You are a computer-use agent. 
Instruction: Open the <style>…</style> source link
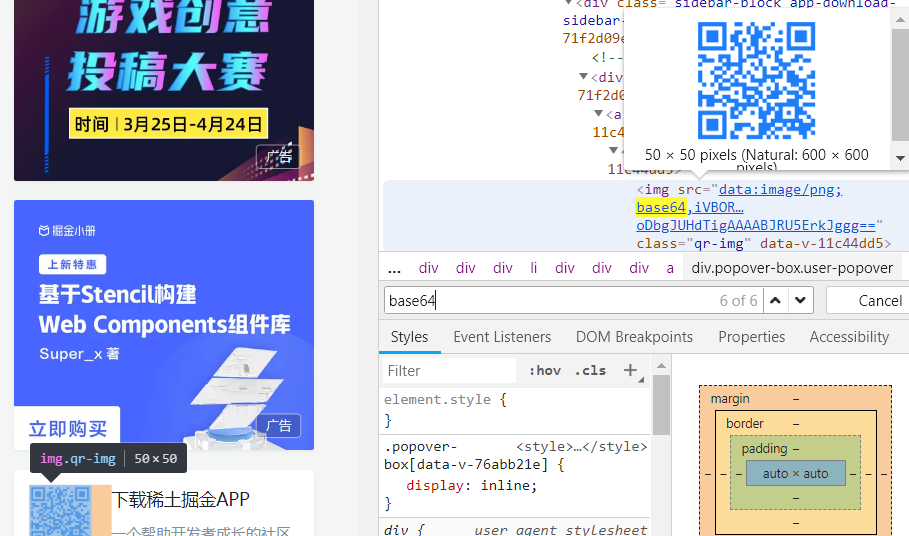click(581, 447)
